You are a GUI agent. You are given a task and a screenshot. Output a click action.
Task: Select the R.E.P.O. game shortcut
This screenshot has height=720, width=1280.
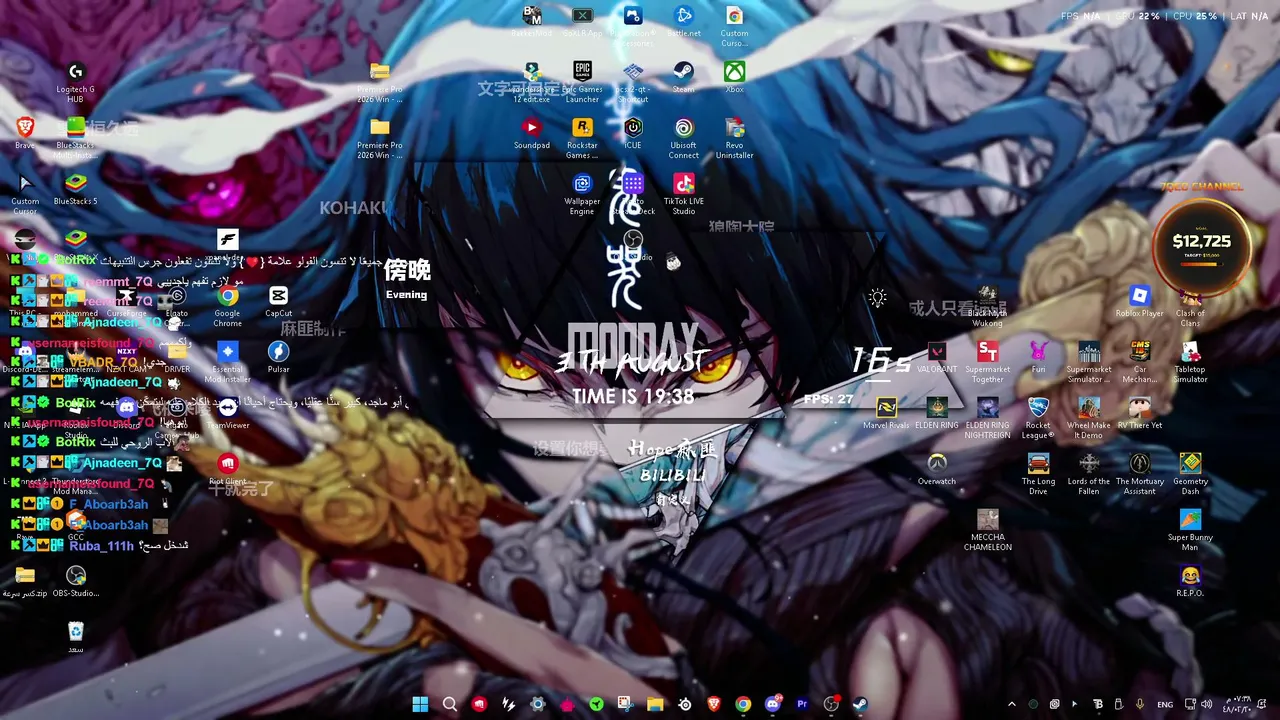(1190, 582)
